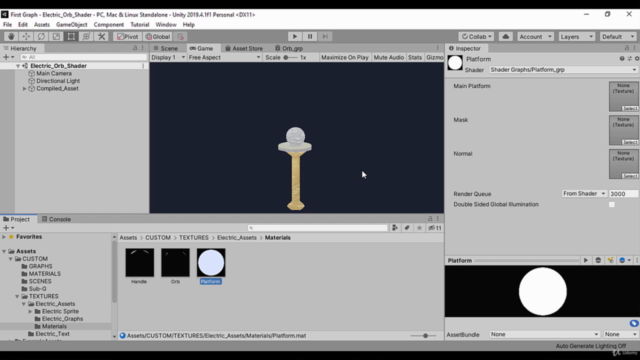Toggle Gizmos in Game view
This screenshot has width=640, height=360.
(x=434, y=58)
